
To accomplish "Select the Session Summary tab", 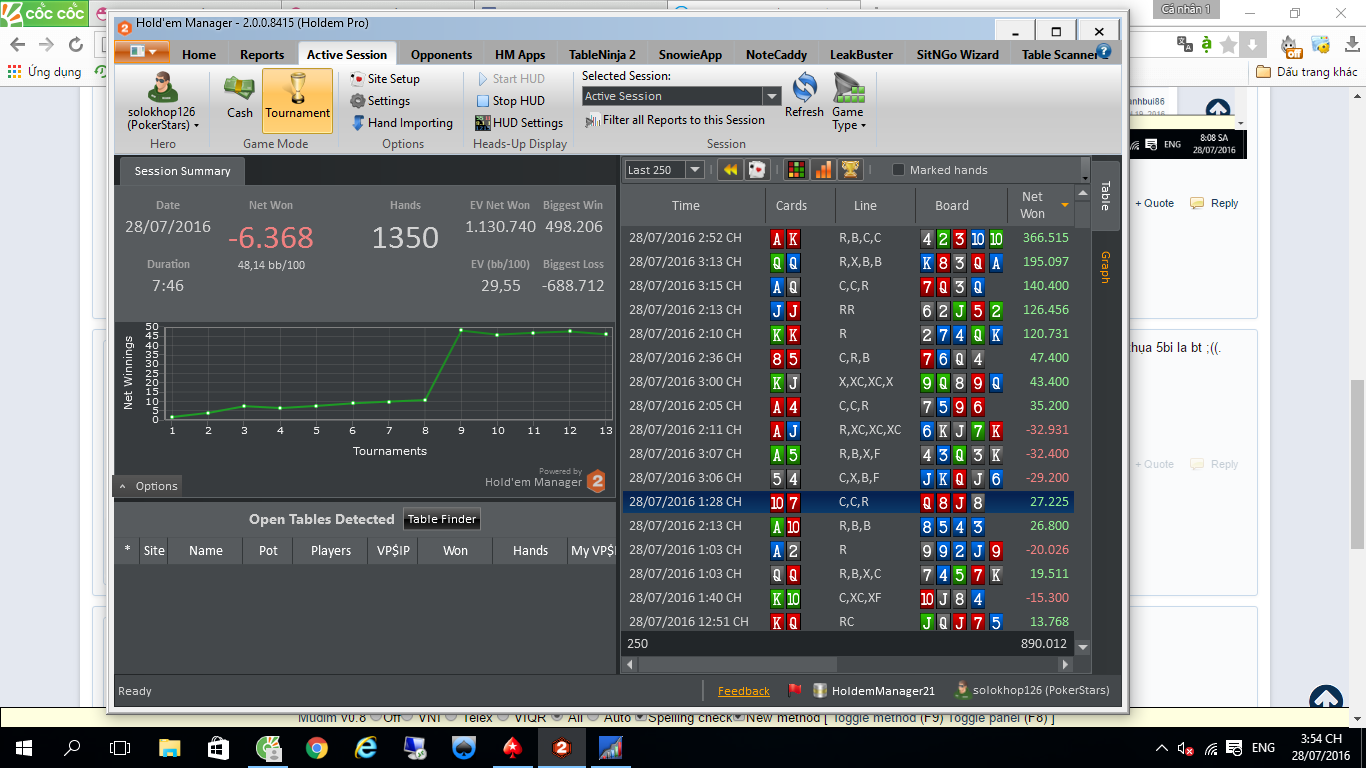I will point(182,171).
